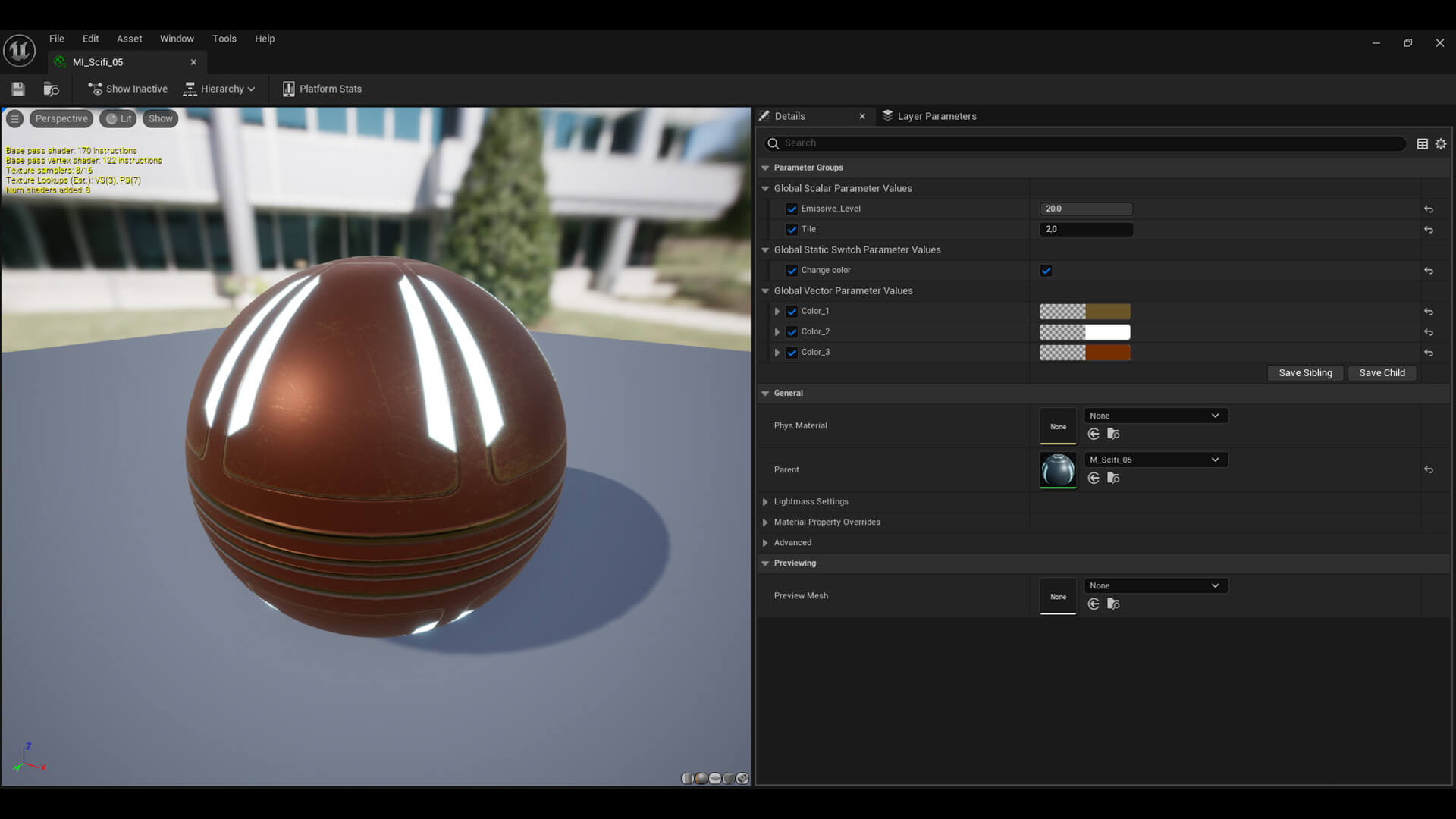Toggle Show Inactive parameters
The width and height of the screenshot is (1456, 819).
point(127,89)
